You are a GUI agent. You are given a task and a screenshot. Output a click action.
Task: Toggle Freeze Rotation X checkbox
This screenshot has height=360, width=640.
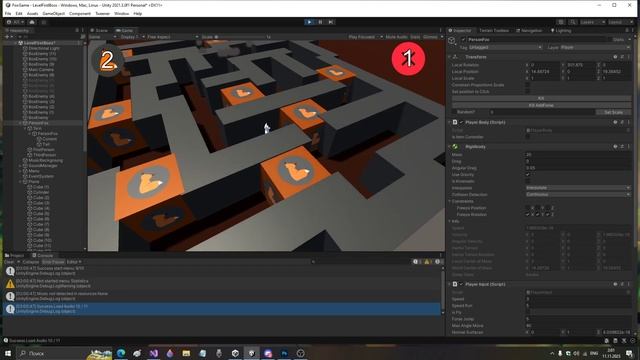tap(527, 214)
